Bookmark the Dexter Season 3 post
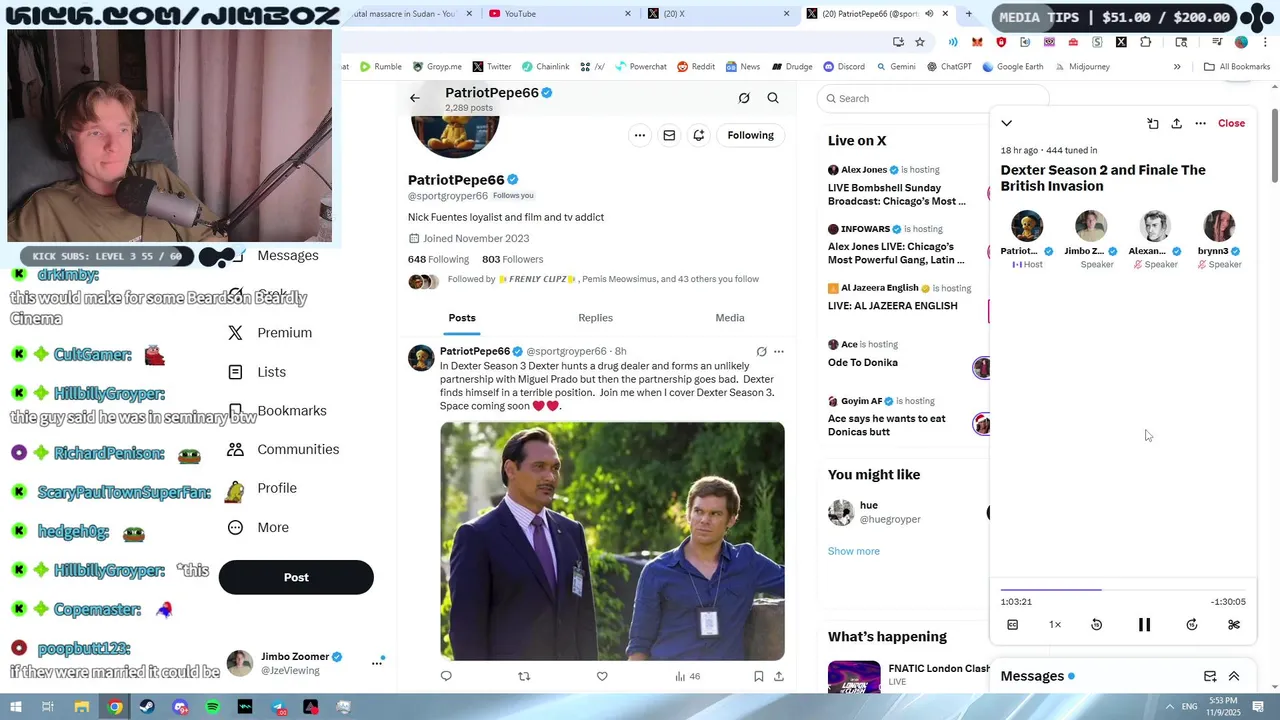The height and width of the screenshot is (720, 1280). tap(759, 676)
